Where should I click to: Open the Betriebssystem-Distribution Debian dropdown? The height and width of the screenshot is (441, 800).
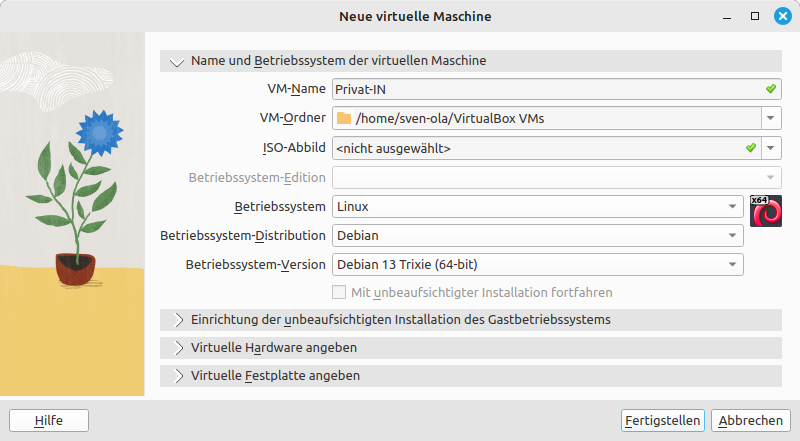[537, 236]
